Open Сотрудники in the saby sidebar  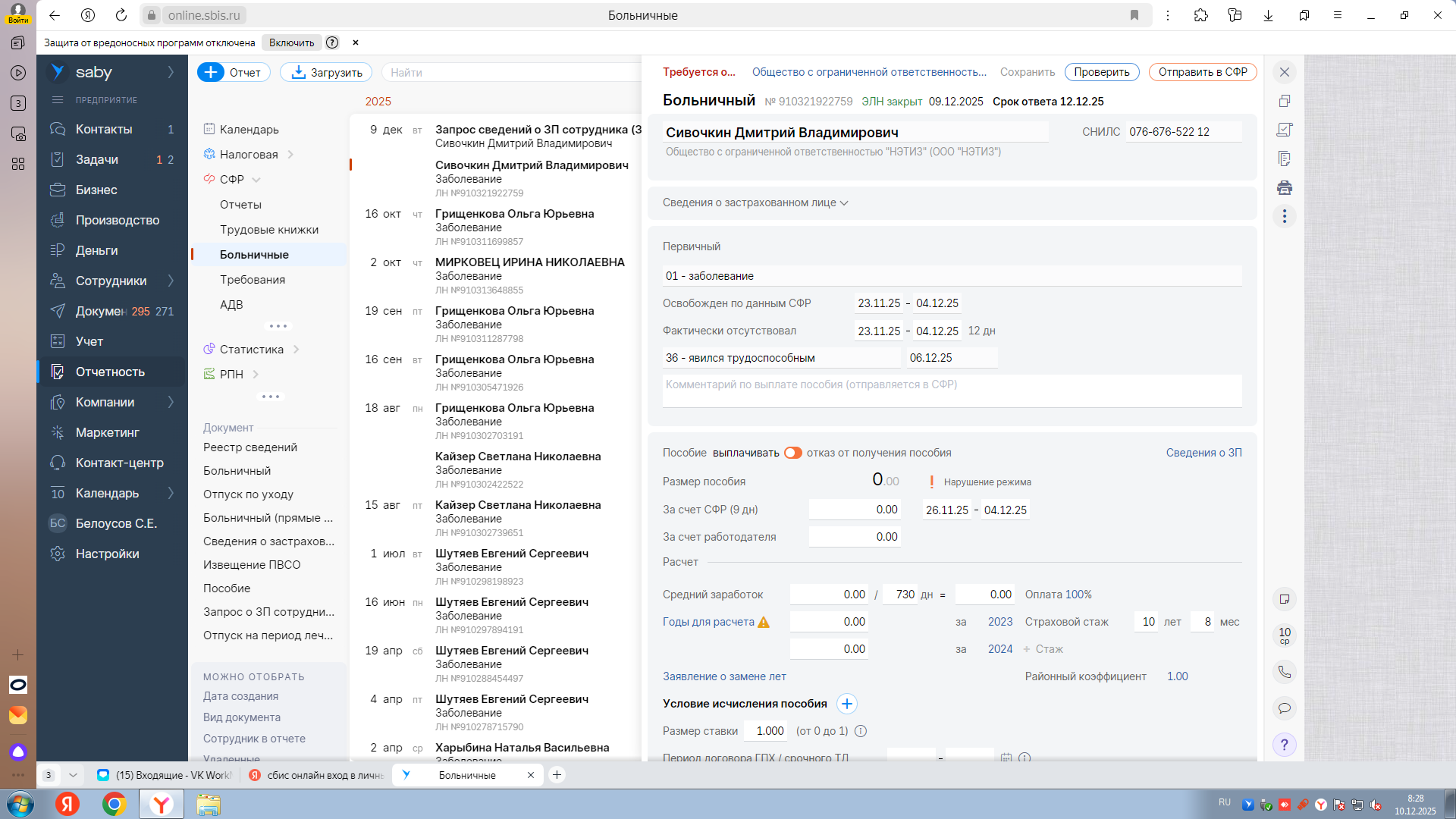click(111, 281)
